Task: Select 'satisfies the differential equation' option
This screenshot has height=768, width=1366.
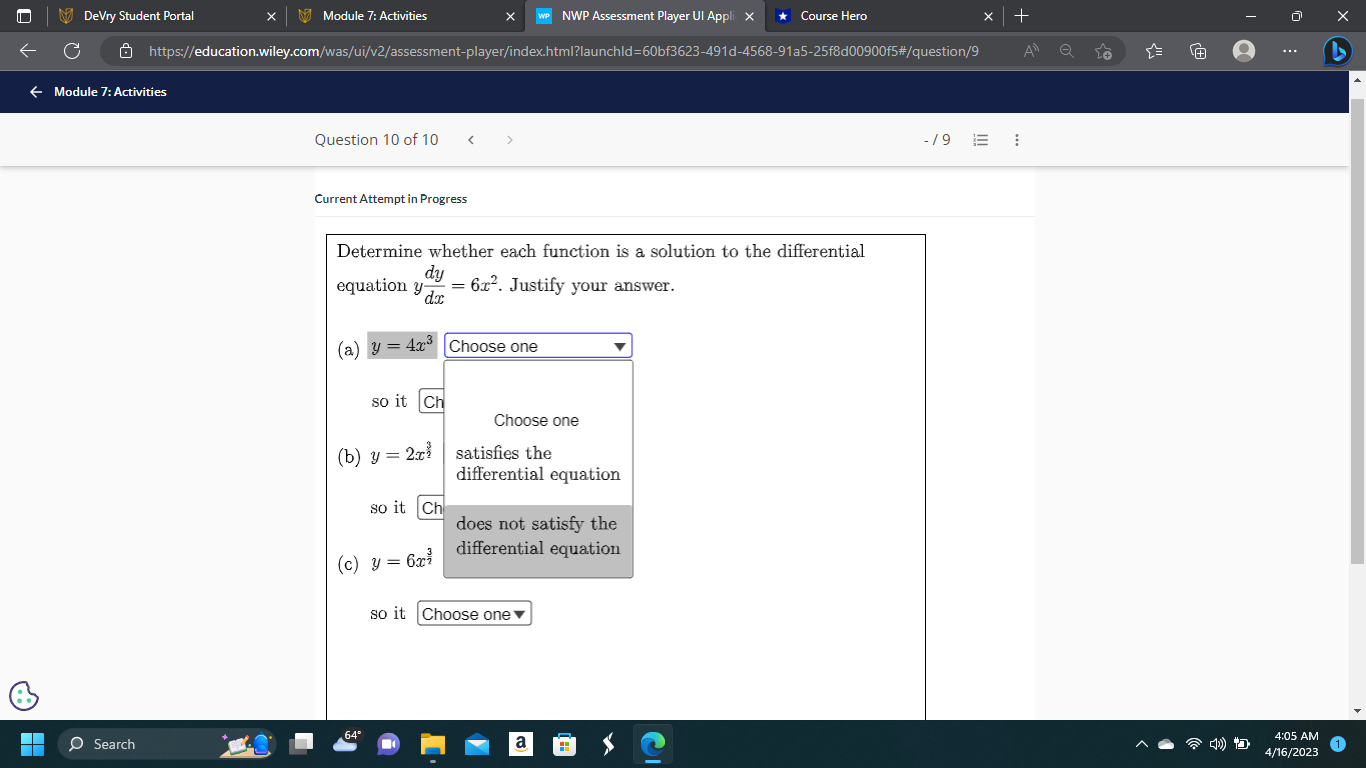Action: [x=537, y=463]
